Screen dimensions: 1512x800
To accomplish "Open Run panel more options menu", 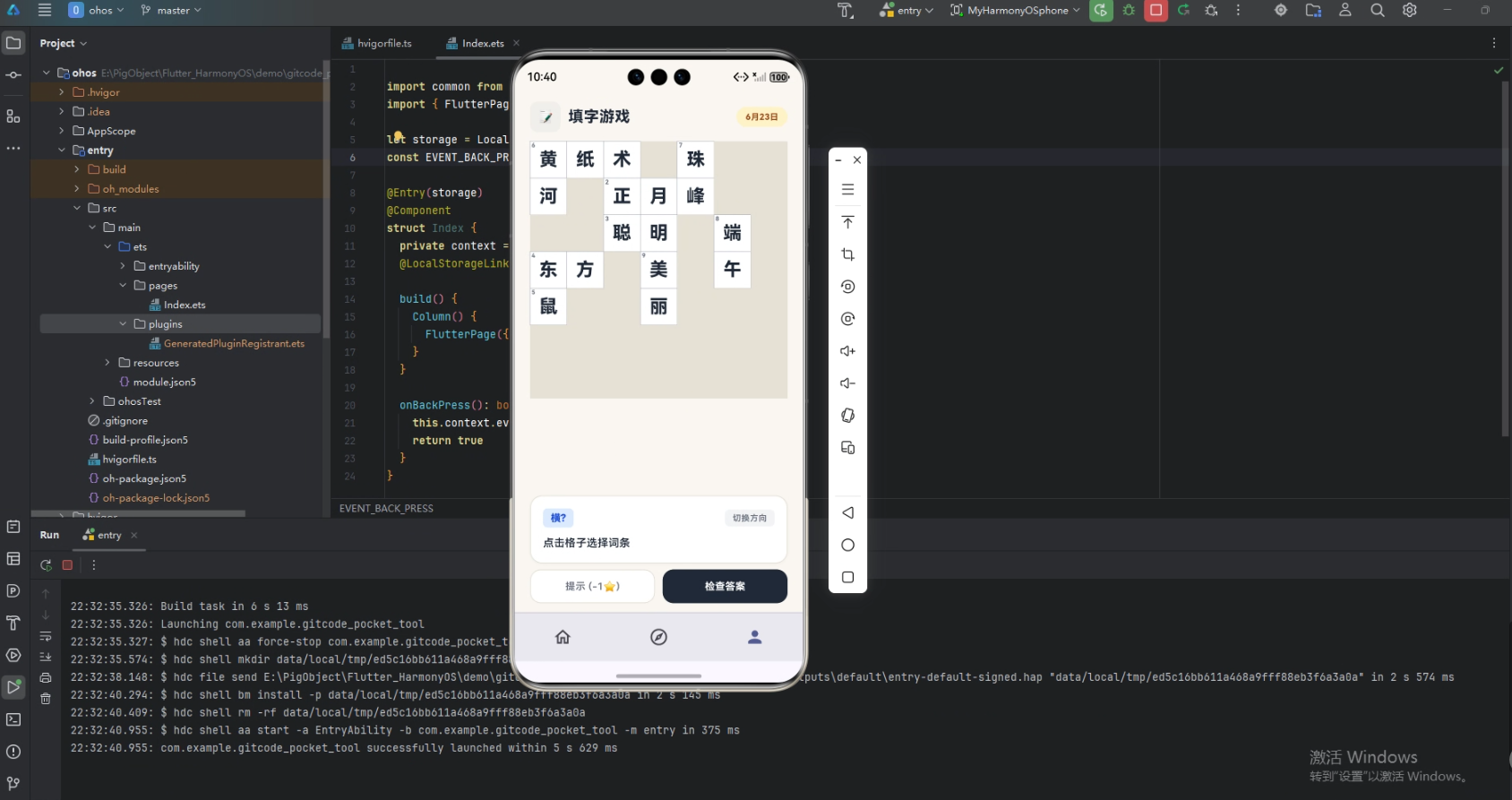I will point(93,564).
